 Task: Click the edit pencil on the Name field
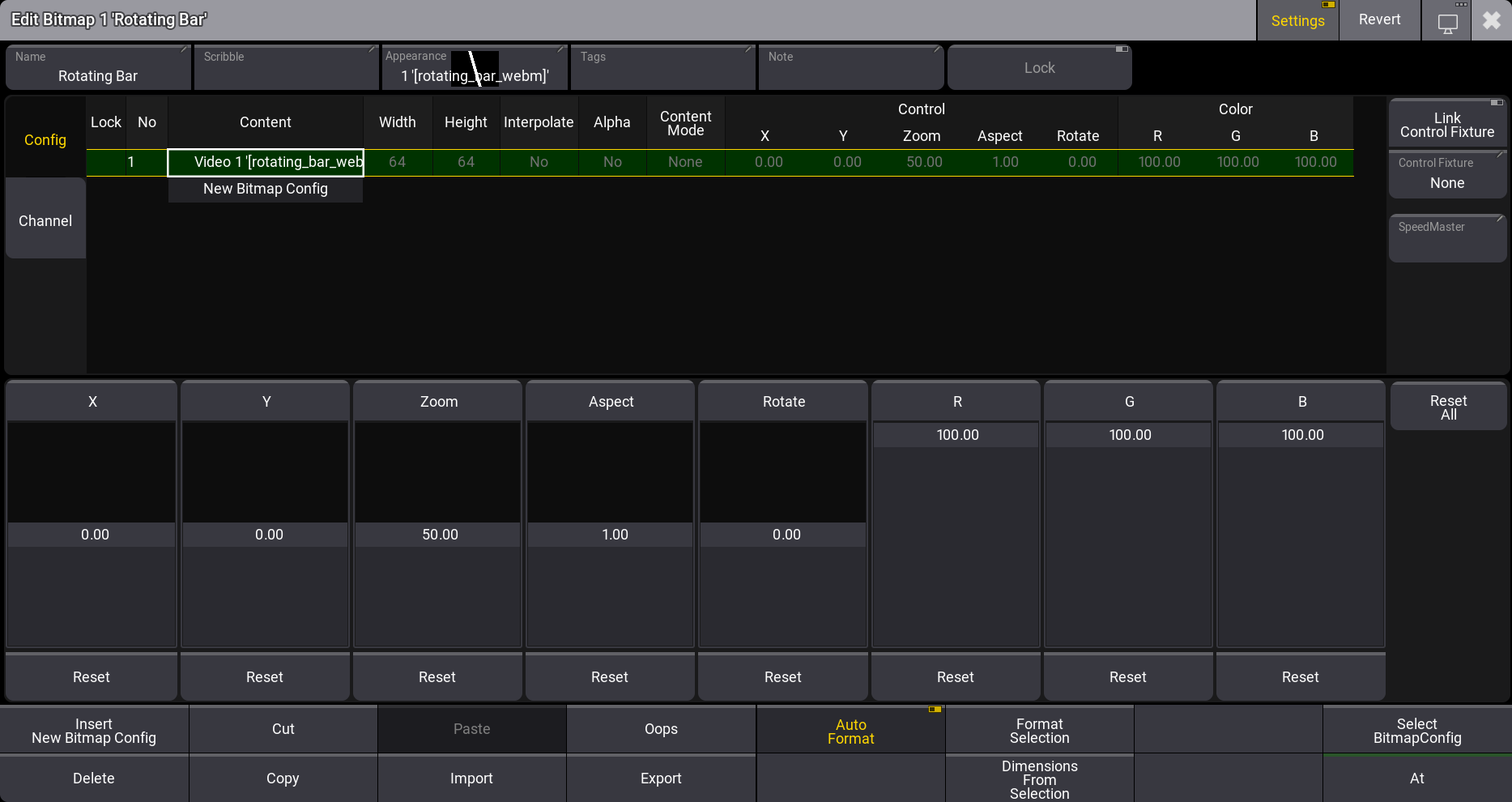(185, 49)
